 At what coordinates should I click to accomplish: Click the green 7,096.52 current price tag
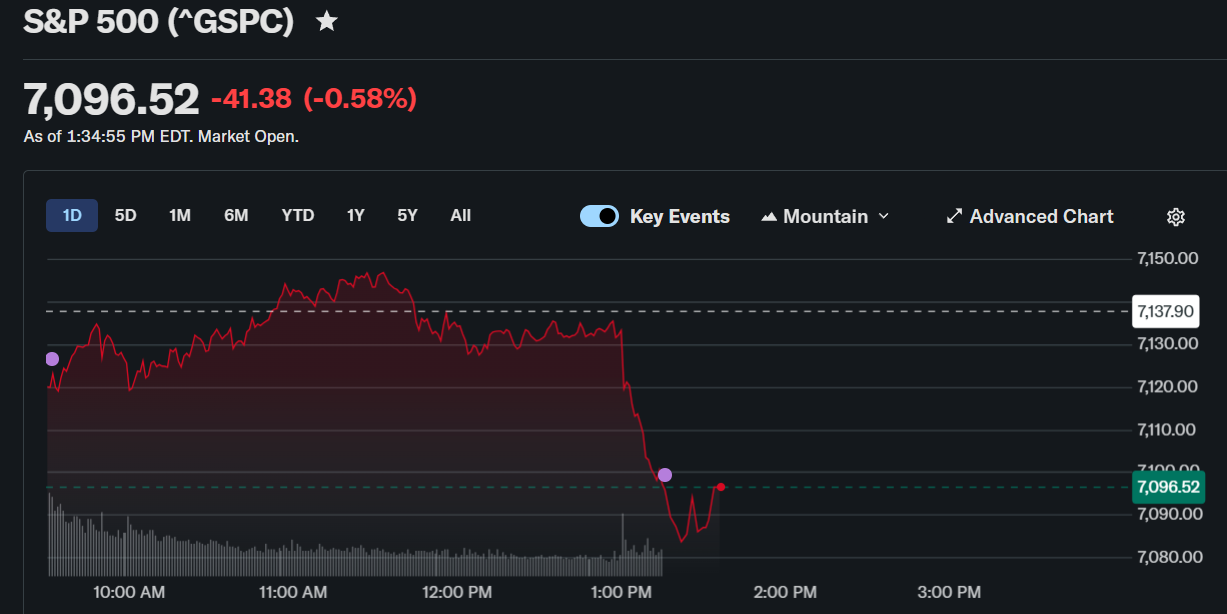pyautogui.click(x=1168, y=487)
